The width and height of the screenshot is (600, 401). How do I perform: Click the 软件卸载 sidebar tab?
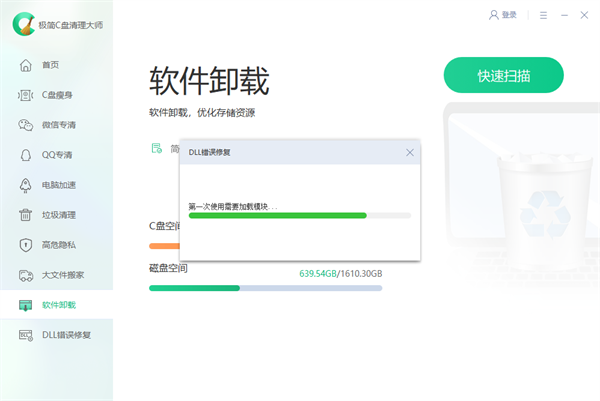56,305
